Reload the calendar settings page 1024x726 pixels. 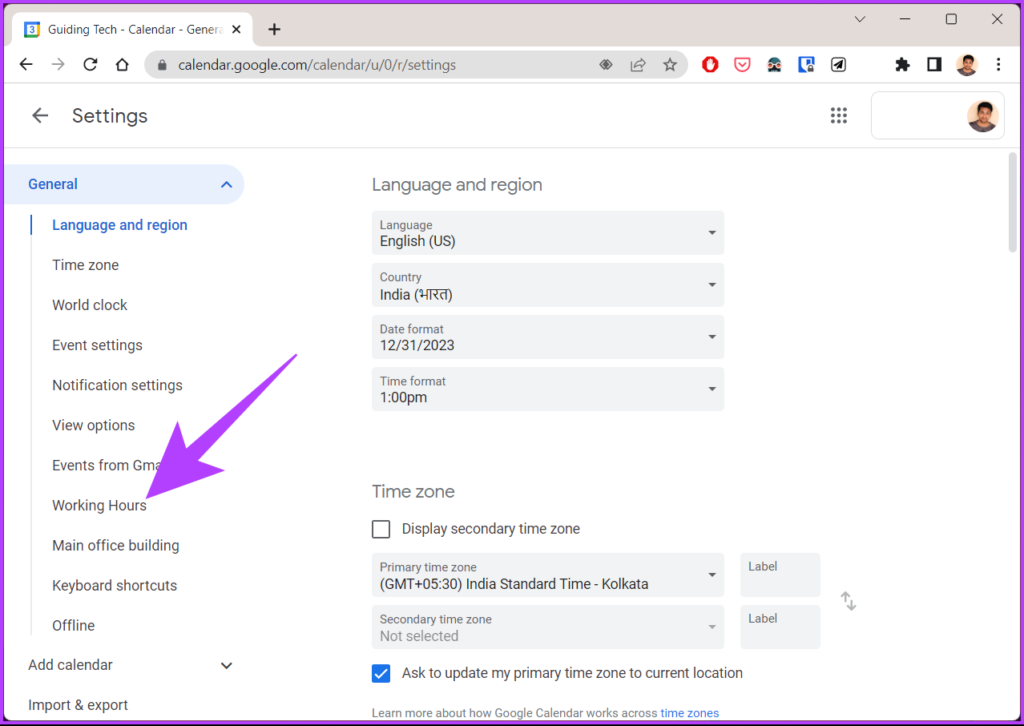tap(90, 65)
